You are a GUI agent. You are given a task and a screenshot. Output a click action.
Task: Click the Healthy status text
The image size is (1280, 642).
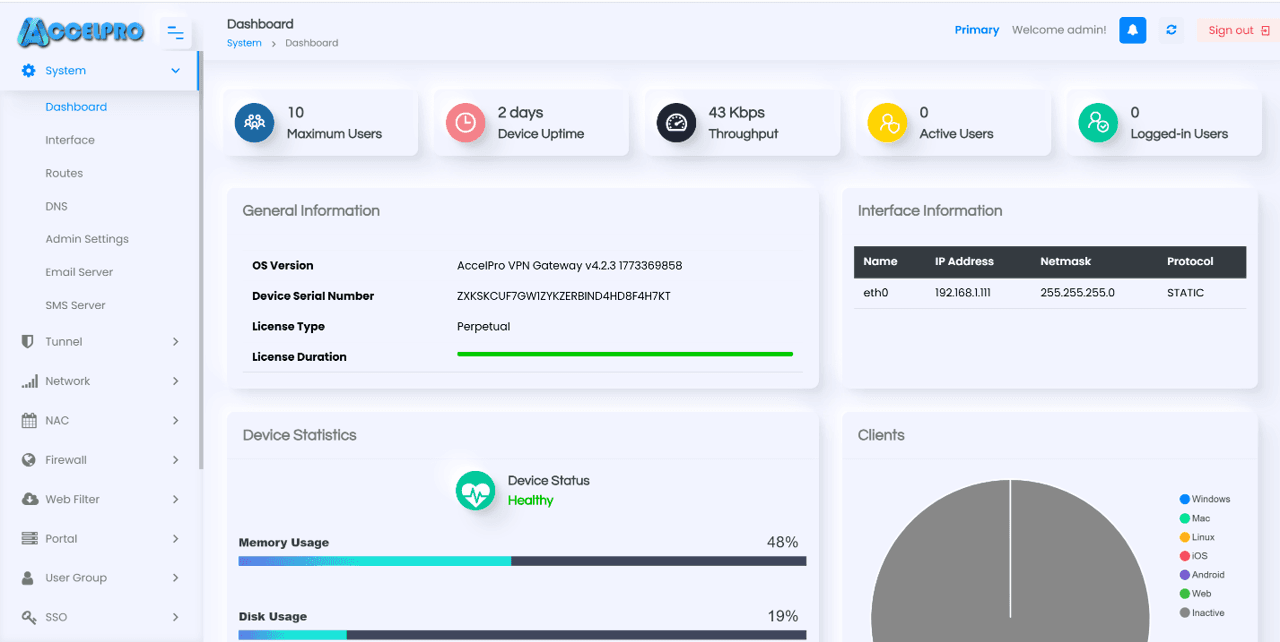click(x=530, y=500)
